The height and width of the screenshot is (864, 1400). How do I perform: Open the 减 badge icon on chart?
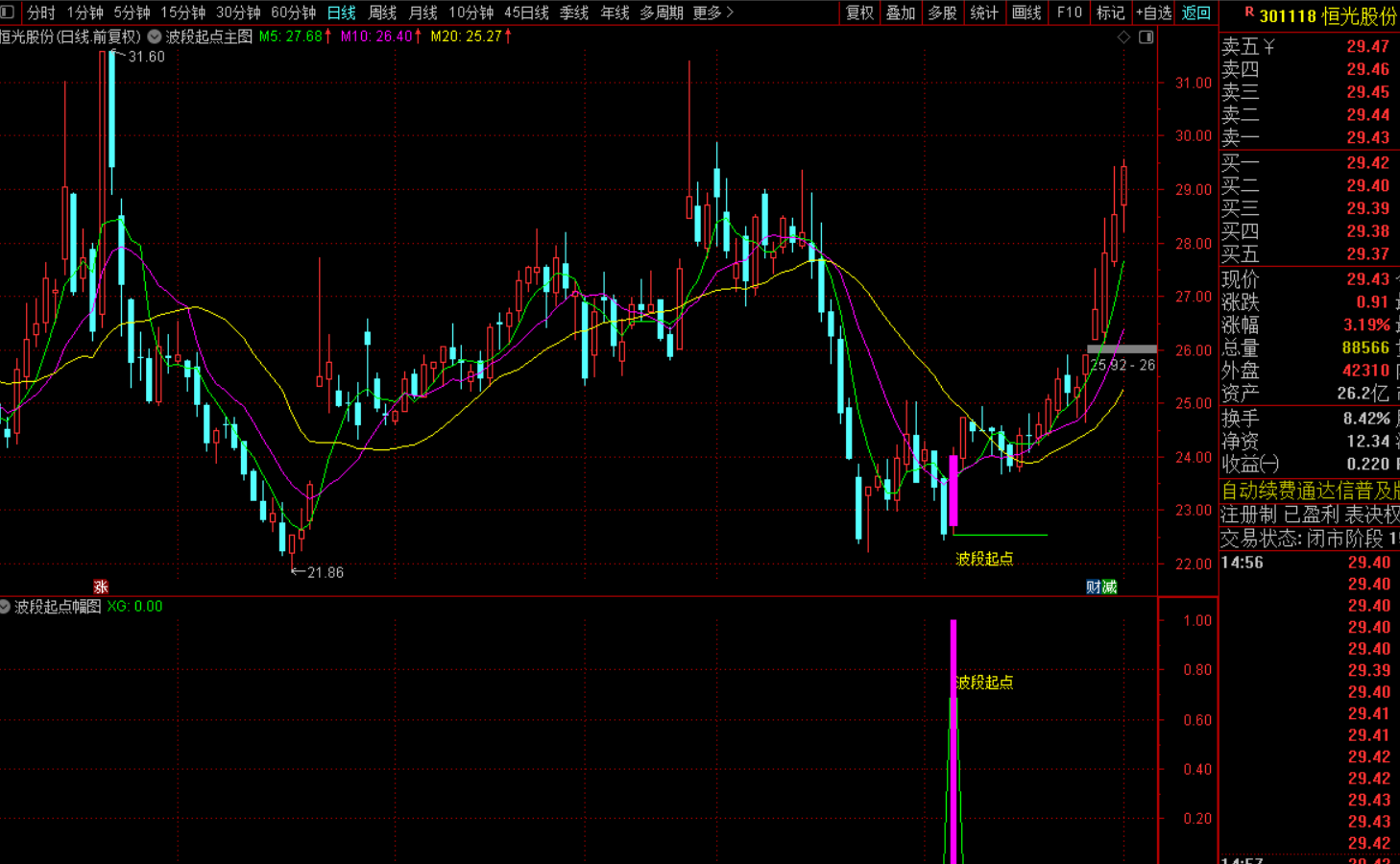[1109, 587]
